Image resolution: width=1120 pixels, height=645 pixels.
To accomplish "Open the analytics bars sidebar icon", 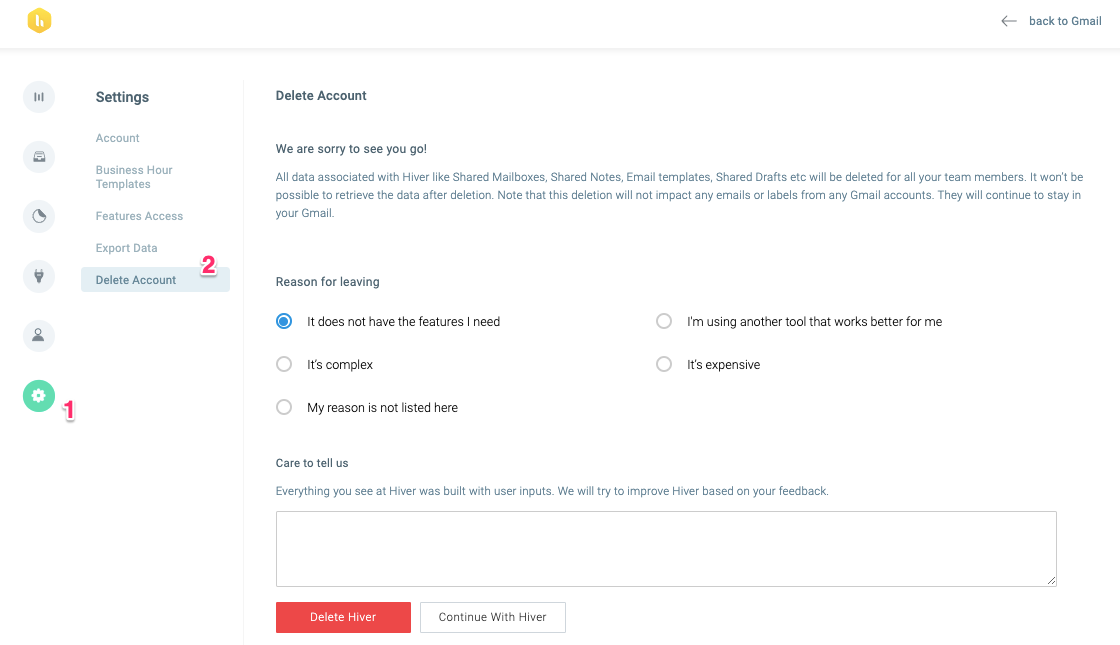I will tap(39, 97).
